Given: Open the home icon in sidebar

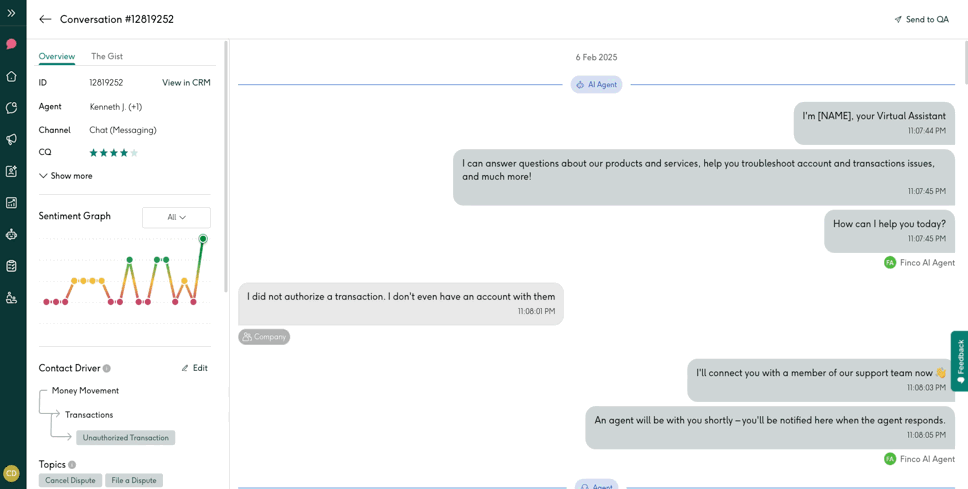Looking at the screenshot, I should click(x=11, y=76).
